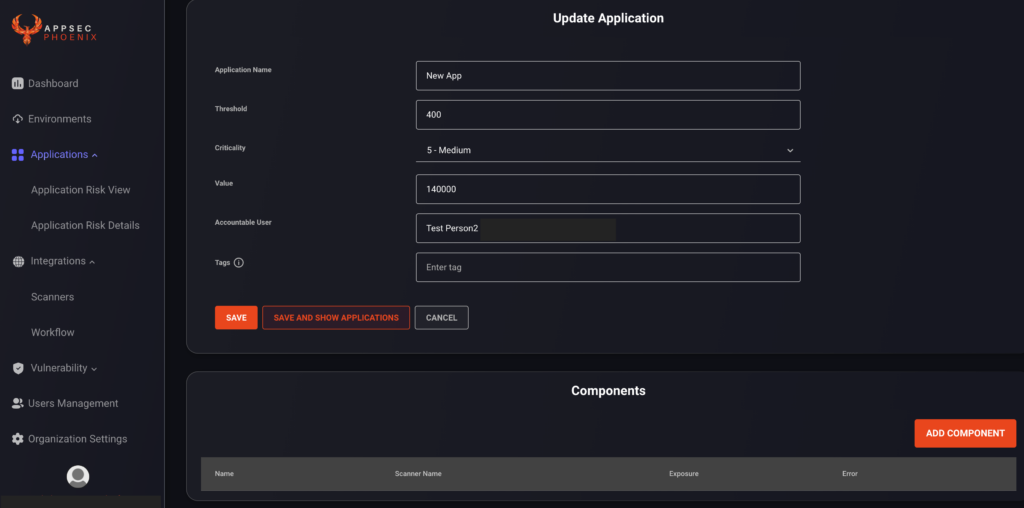Open the Workflow menu item
The height and width of the screenshot is (508, 1024).
(x=53, y=332)
